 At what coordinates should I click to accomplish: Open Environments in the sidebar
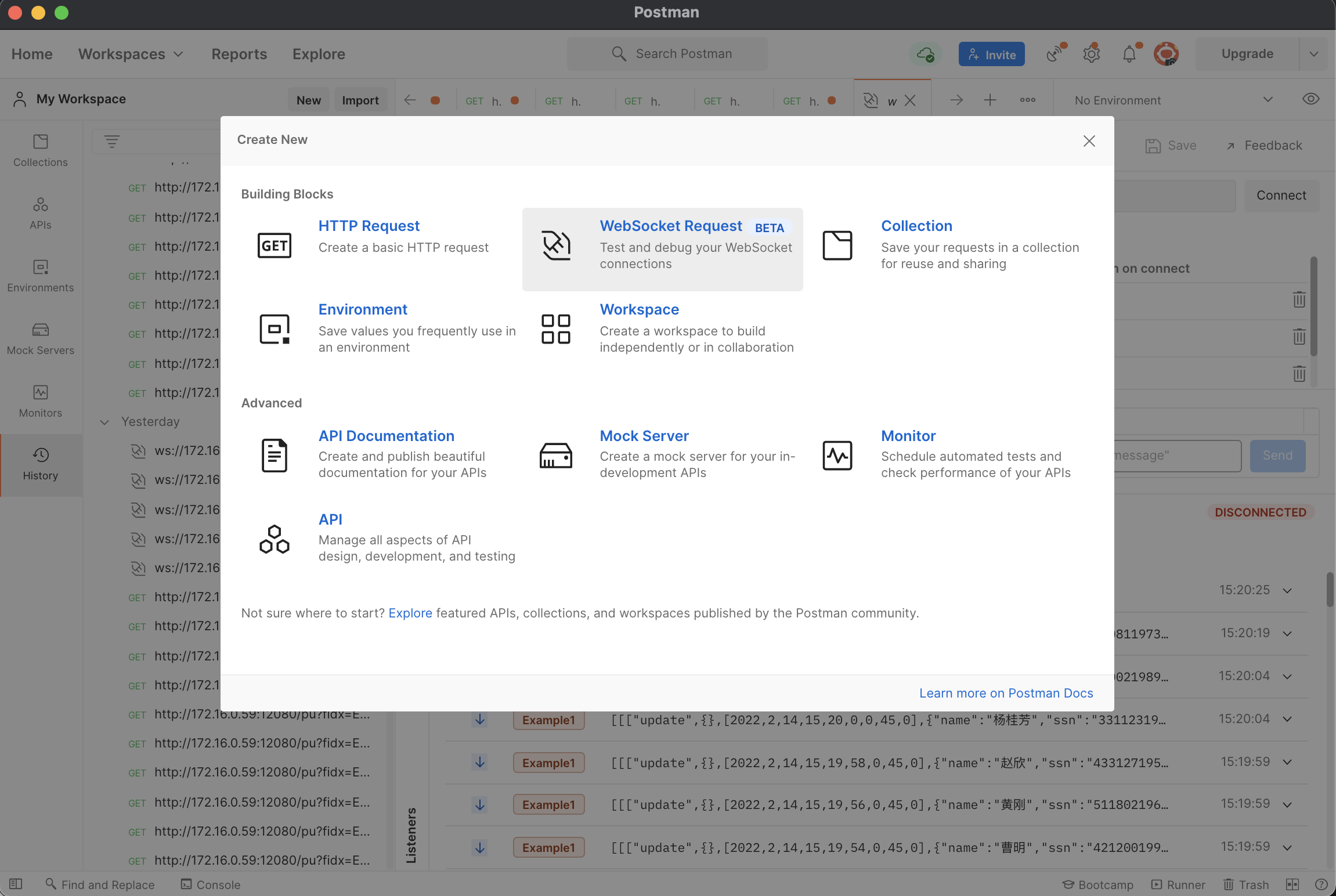(41, 276)
